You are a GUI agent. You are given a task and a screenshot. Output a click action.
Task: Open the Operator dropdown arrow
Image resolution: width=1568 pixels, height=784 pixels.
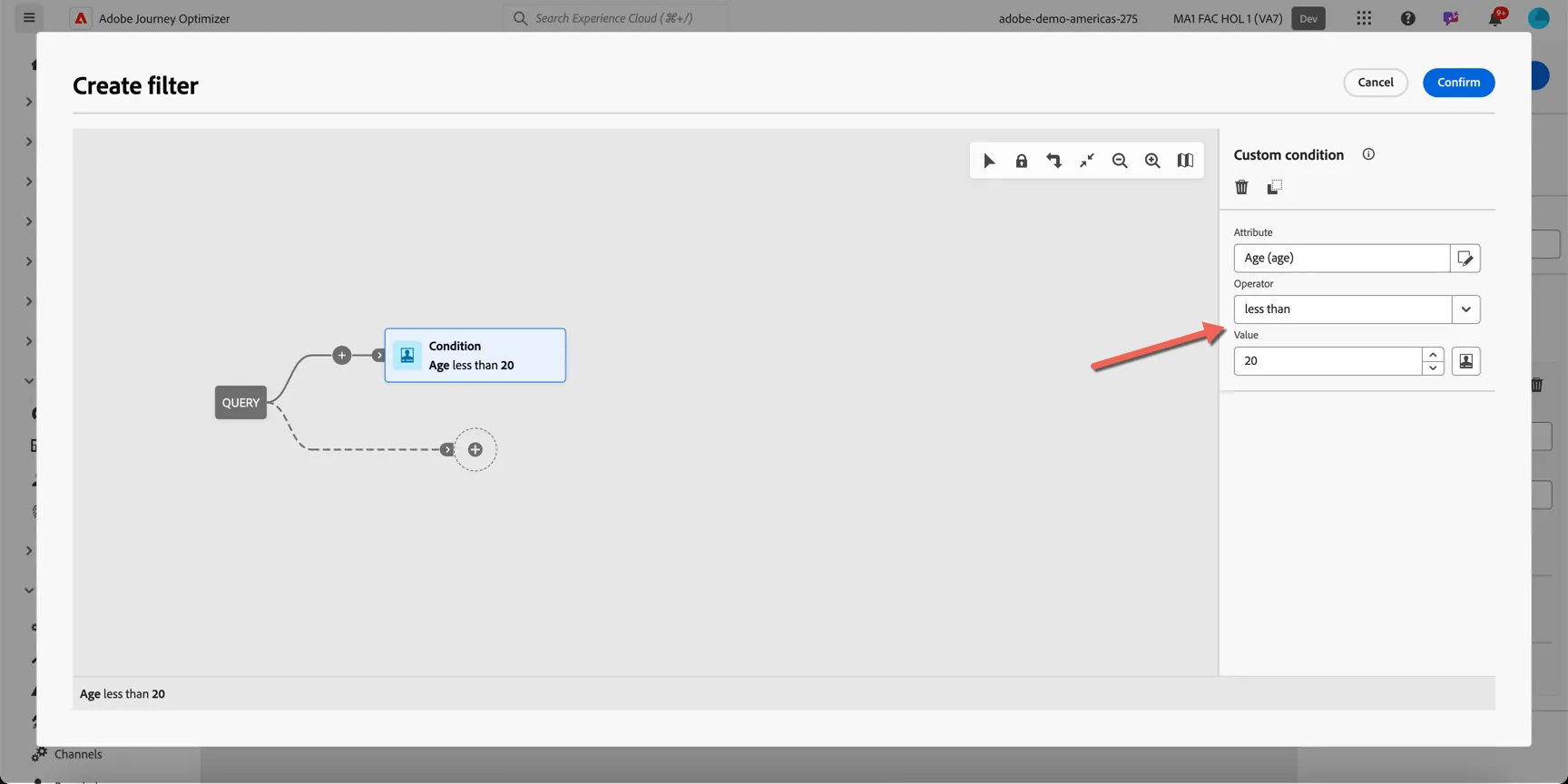[1465, 309]
